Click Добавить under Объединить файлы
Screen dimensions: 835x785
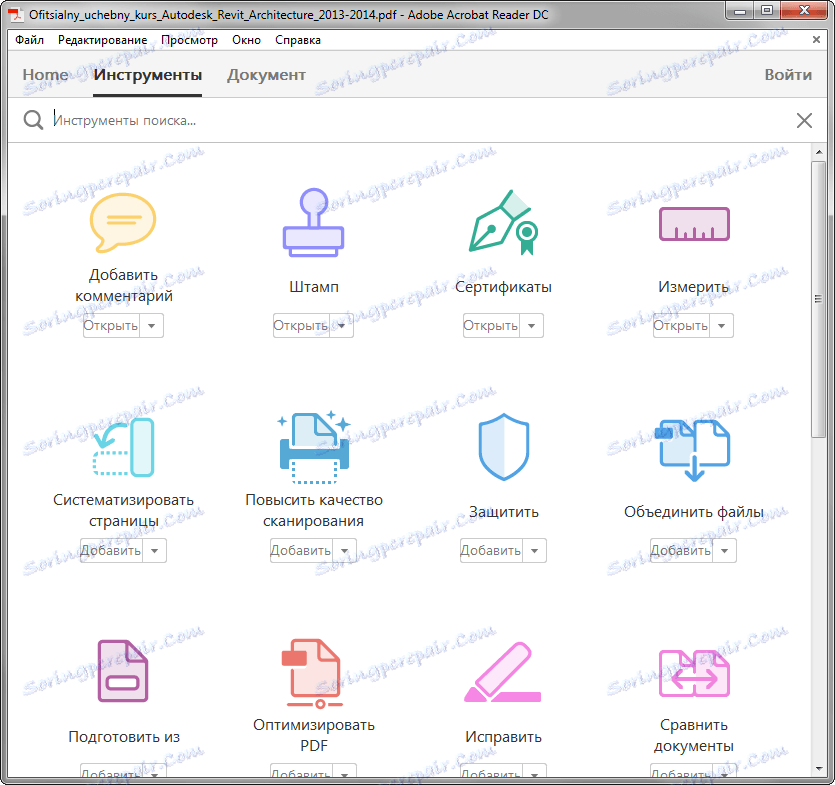(x=681, y=551)
